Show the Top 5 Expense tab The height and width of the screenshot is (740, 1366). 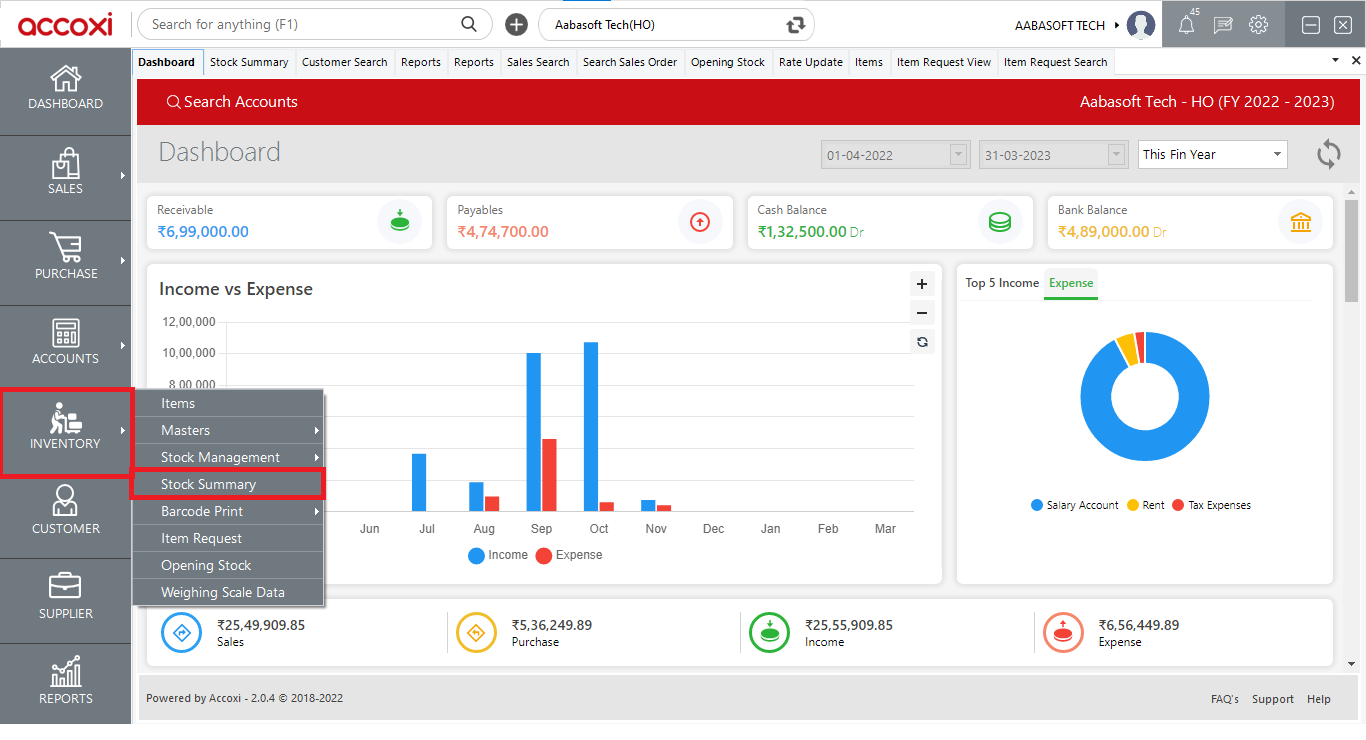click(1071, 283)
